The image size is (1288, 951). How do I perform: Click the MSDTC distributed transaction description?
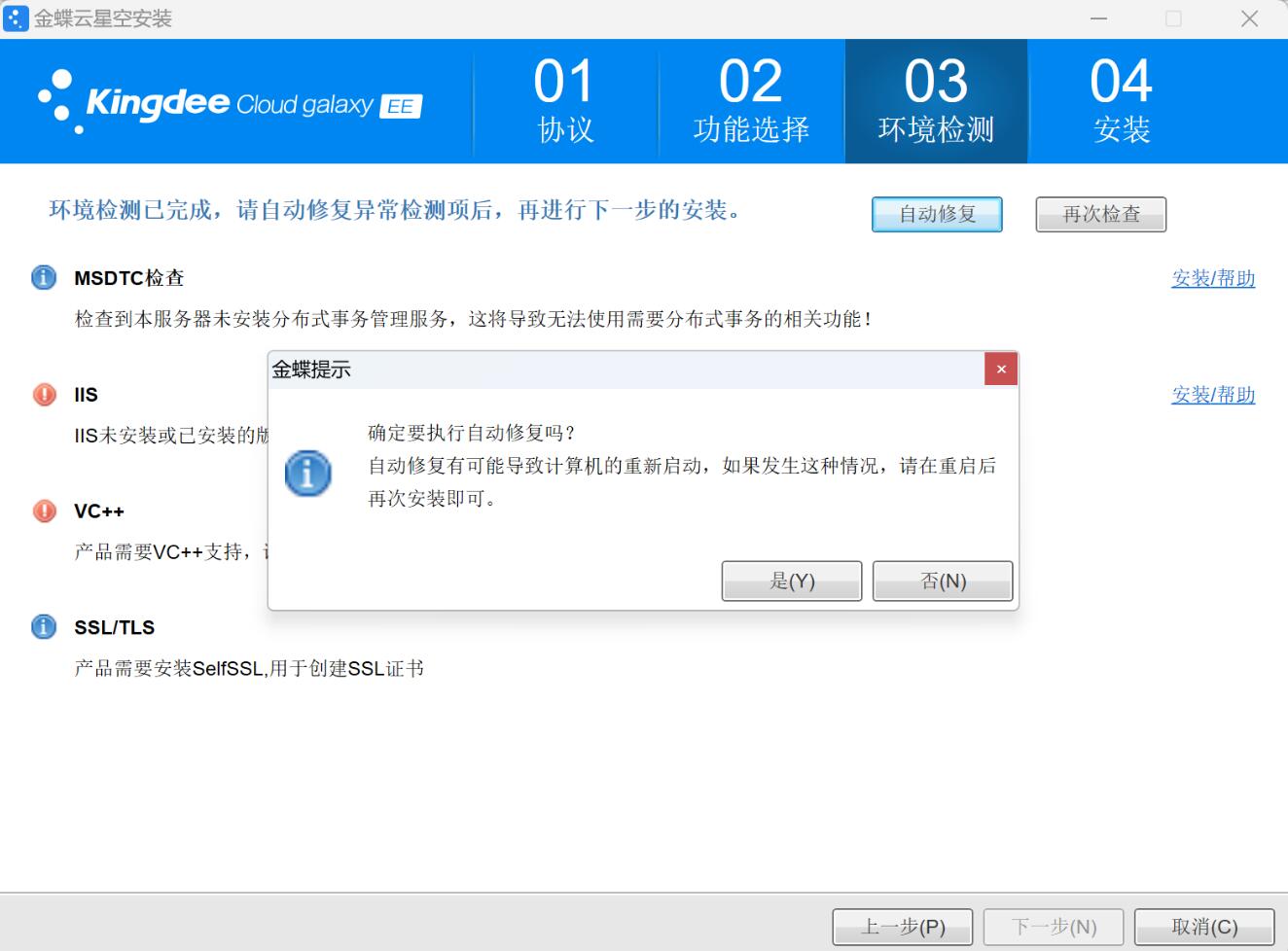coord(473,319)
